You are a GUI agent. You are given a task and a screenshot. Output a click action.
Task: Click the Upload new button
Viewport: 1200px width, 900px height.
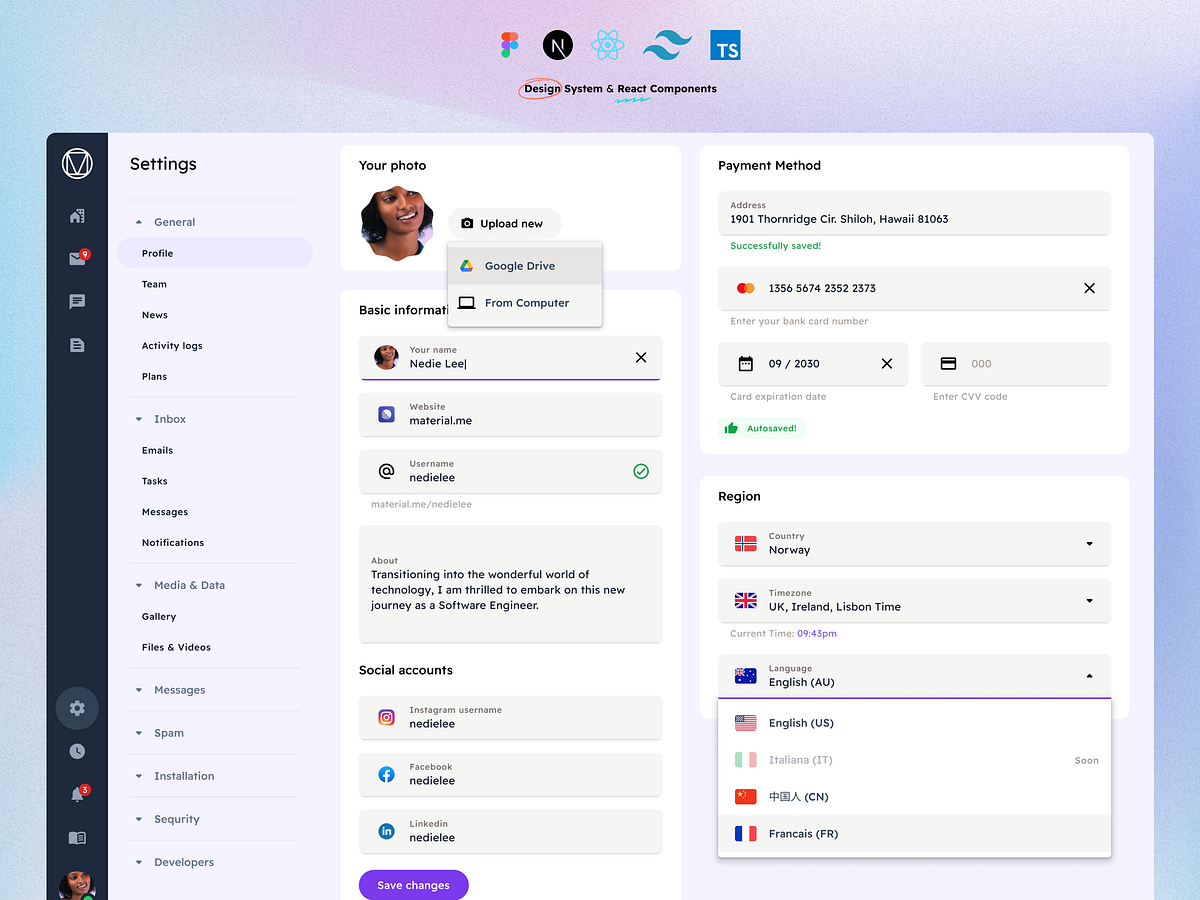coord(504,223)
